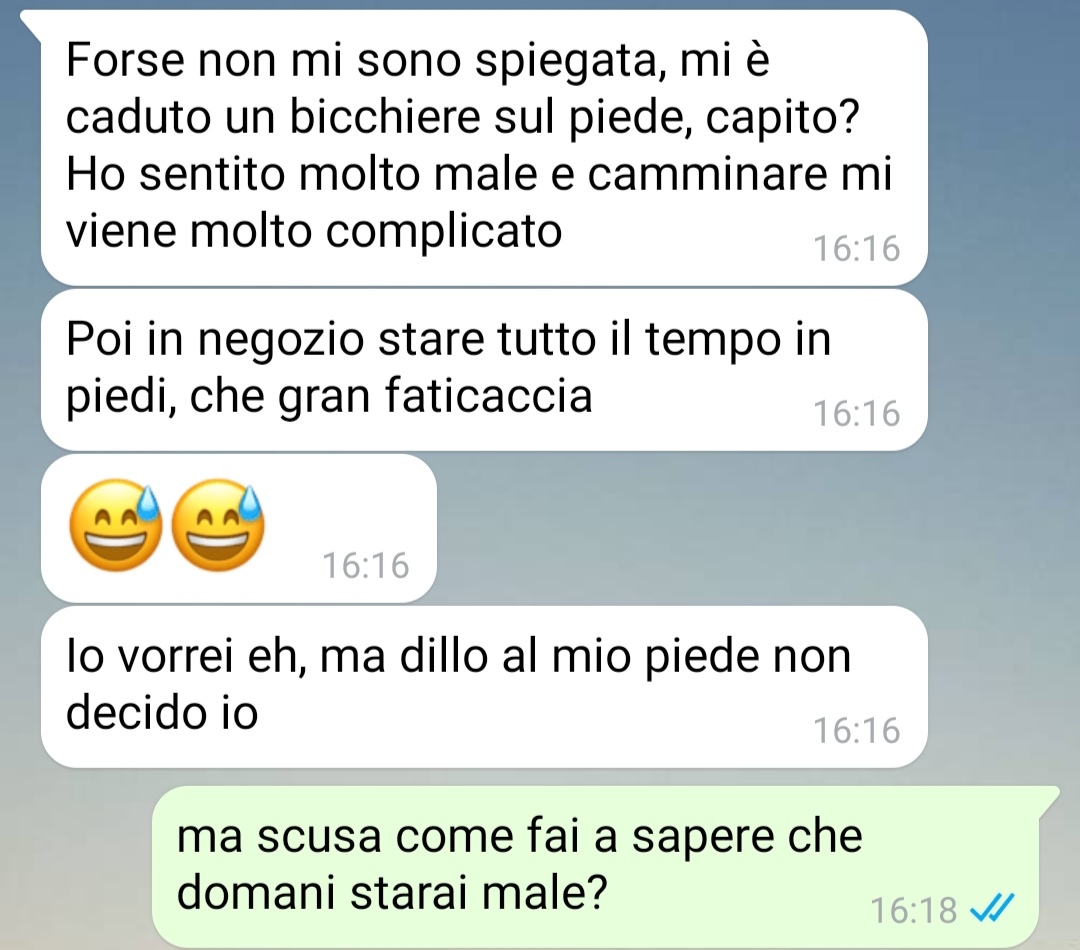The width and height of the screenshot is (1080, 950).
Task: Tap the blue double-check read receipt
Action: point(991,908)
